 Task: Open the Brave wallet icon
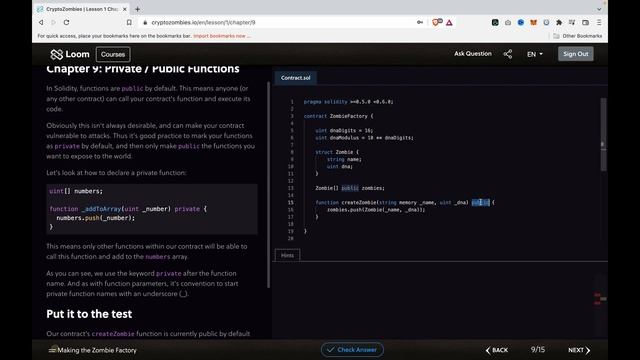pyautogui.click(x=585, y=22)
